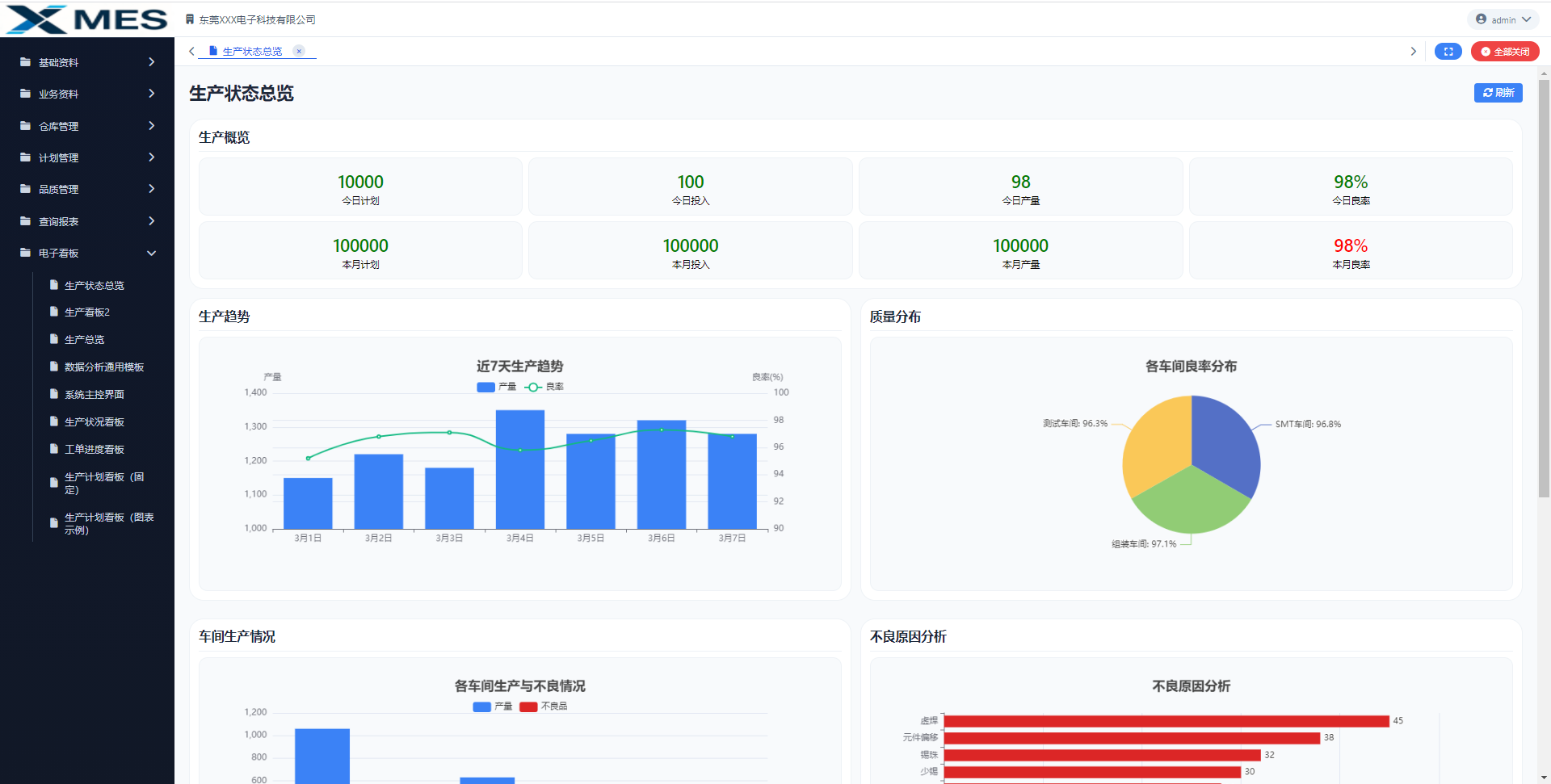Click the 元件偏移 defect bar valued 38
Viewport: 1551px width, 784px height.
pos(1133,738)
